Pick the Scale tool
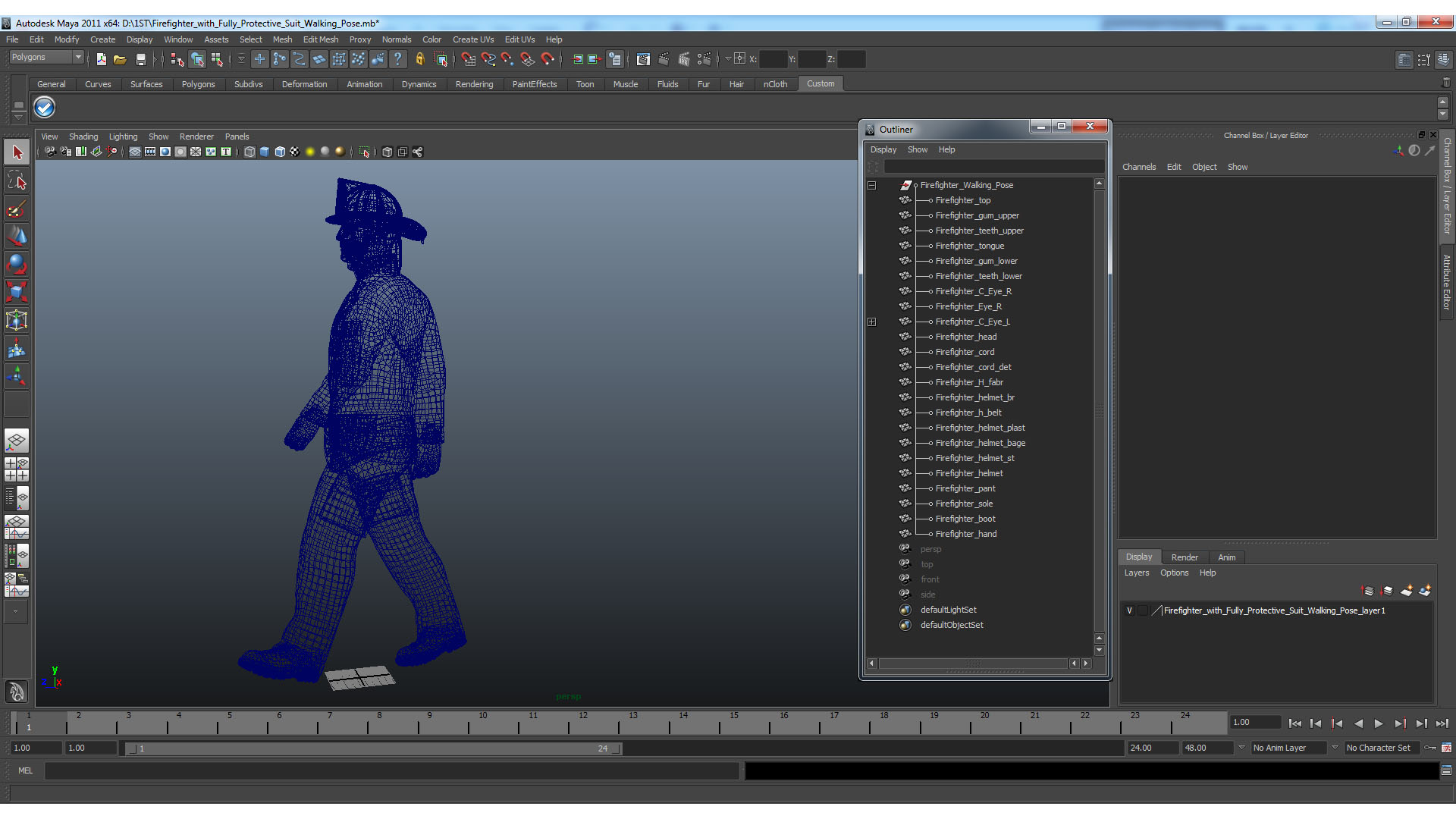Image resolution: width=1456 pixels, height=819 pixels. coord(17,292)
